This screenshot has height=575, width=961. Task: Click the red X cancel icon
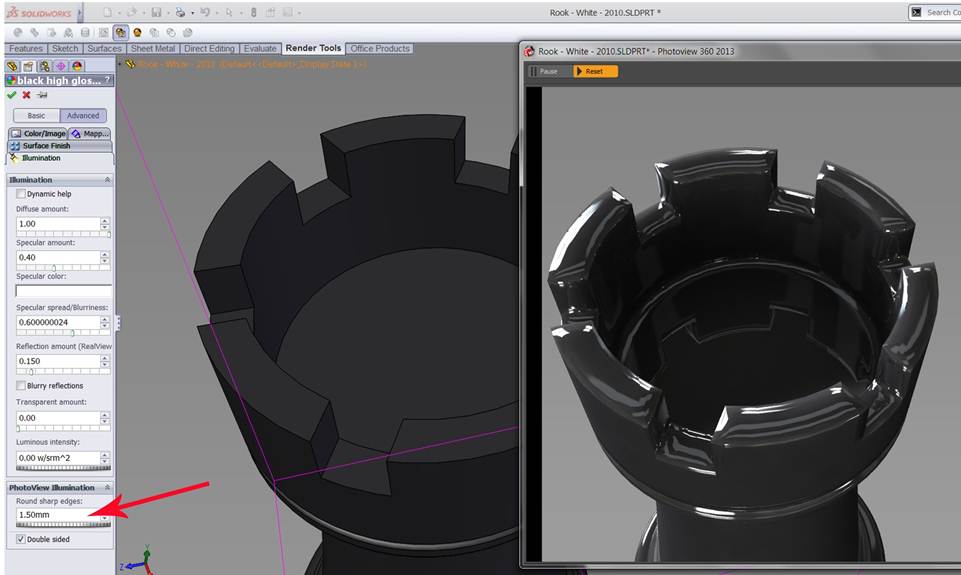click(26, 95)
